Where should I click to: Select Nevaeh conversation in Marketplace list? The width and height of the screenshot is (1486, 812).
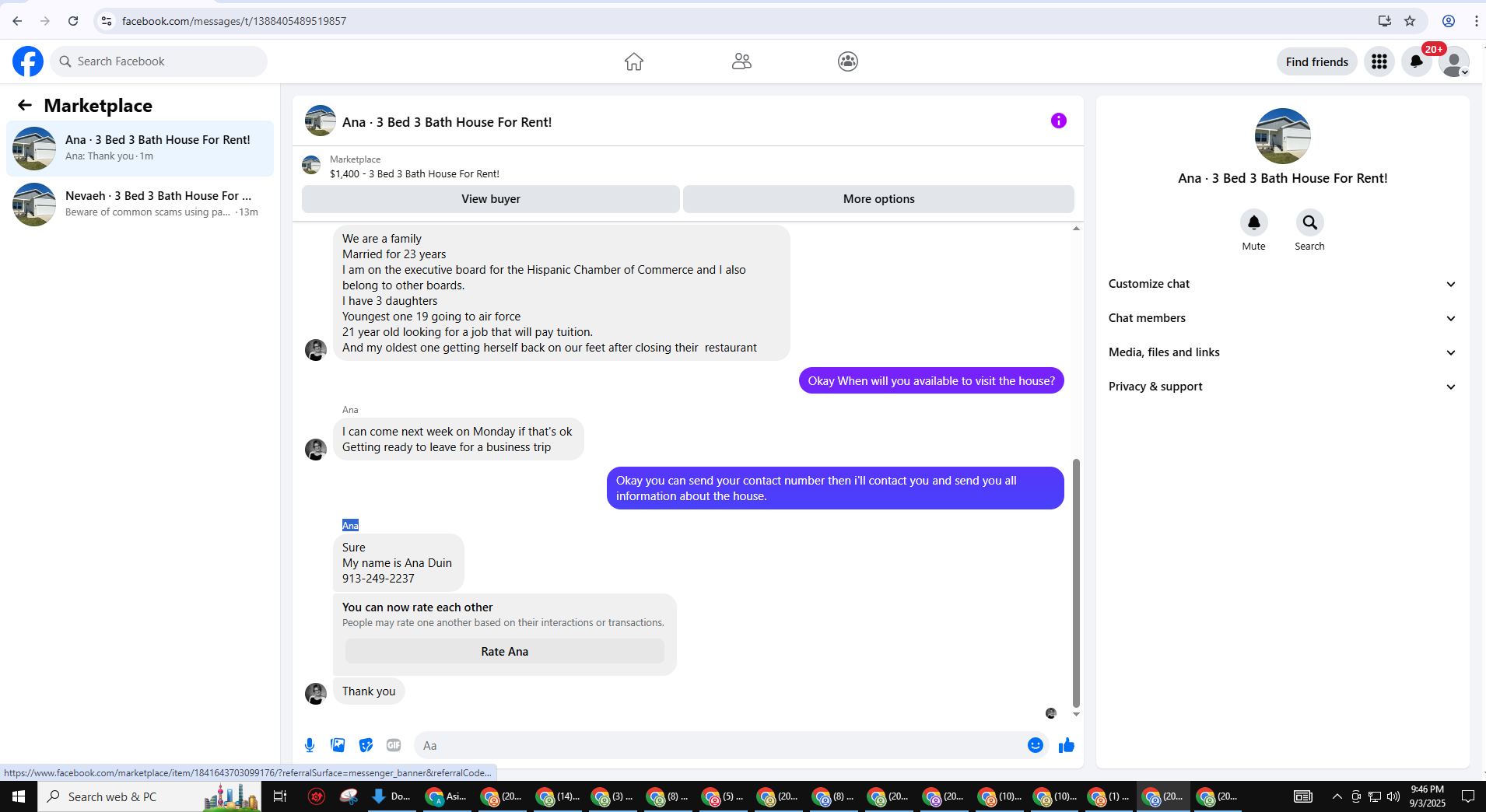click(x=140, y=205)
